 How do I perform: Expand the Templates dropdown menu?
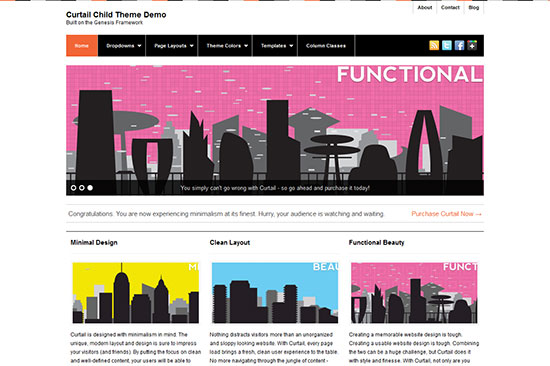tap(277, 46)
